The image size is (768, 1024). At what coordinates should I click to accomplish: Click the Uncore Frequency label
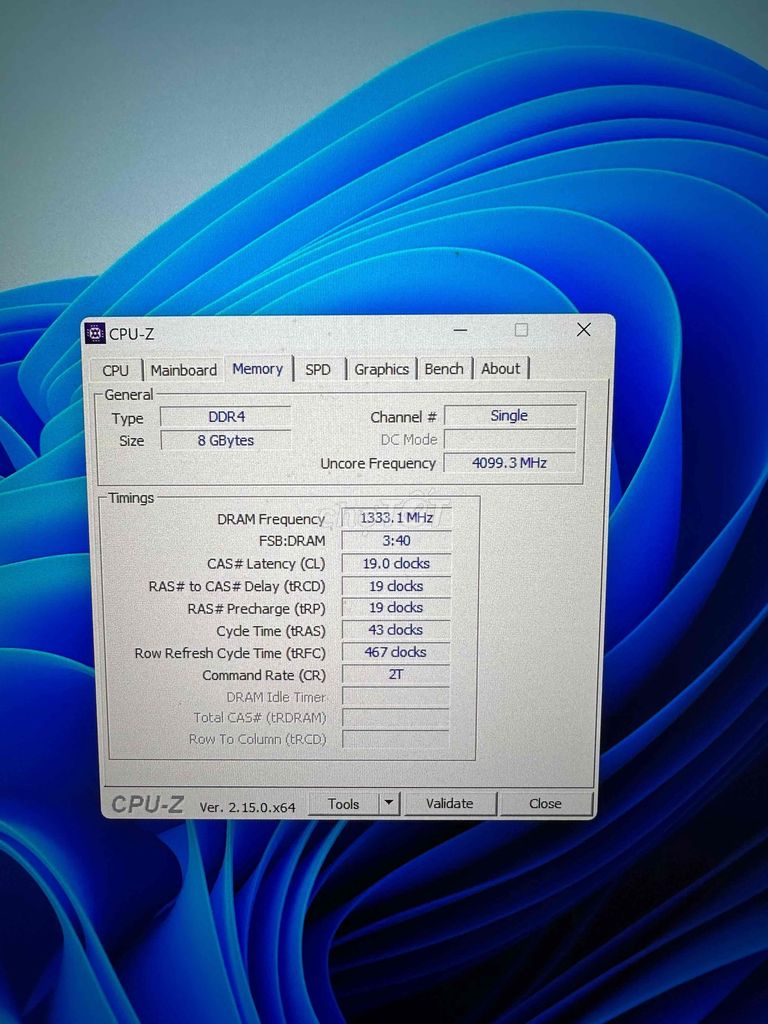point(378,463)
